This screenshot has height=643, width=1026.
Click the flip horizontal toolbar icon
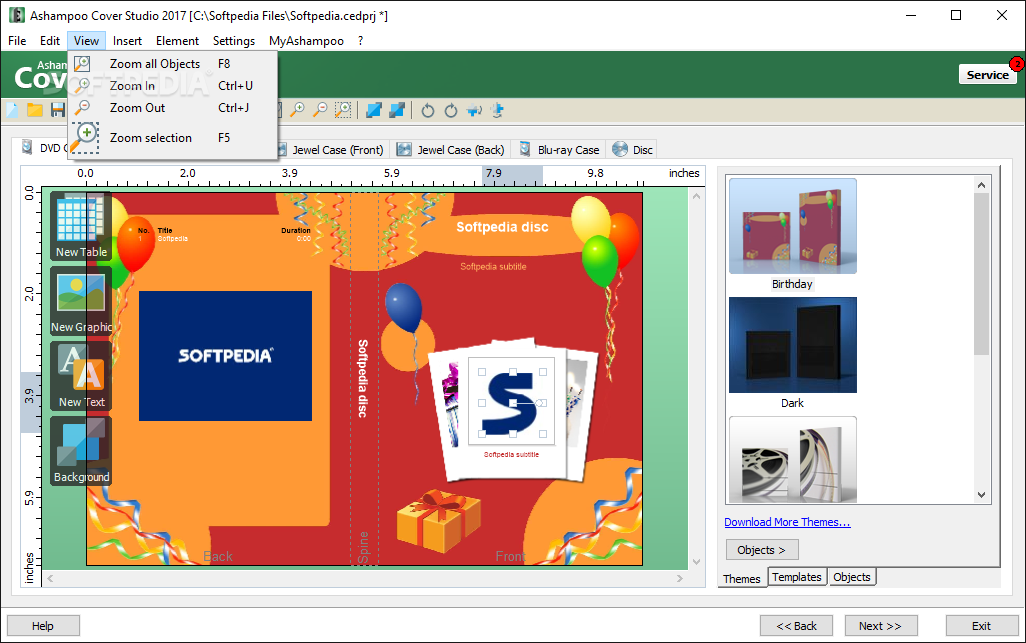tap(474, 111)
